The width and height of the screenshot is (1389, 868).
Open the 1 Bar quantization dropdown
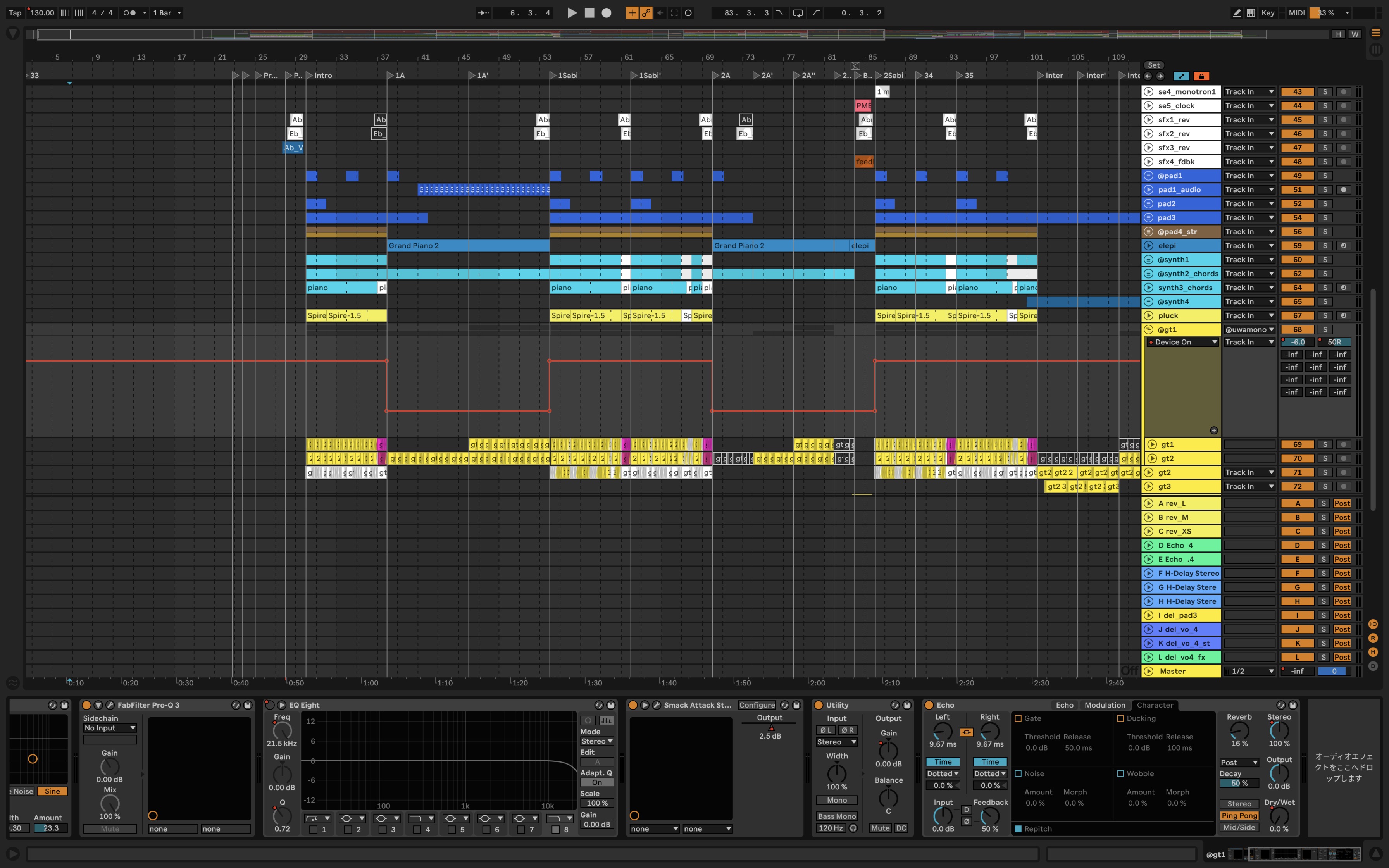(166, 13)
